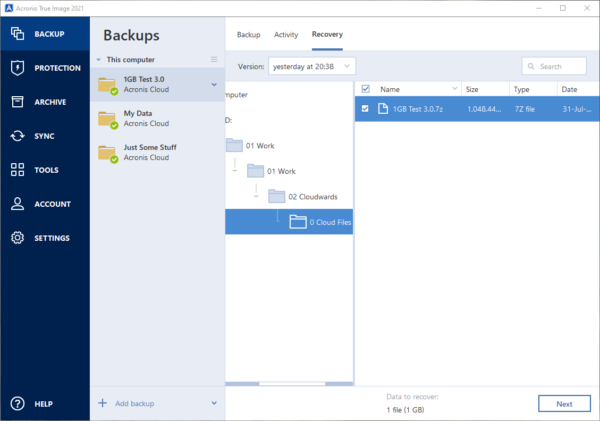Click the Add backup link
The width and height of the screenshot is (600, 421).
tap(135, 403)
